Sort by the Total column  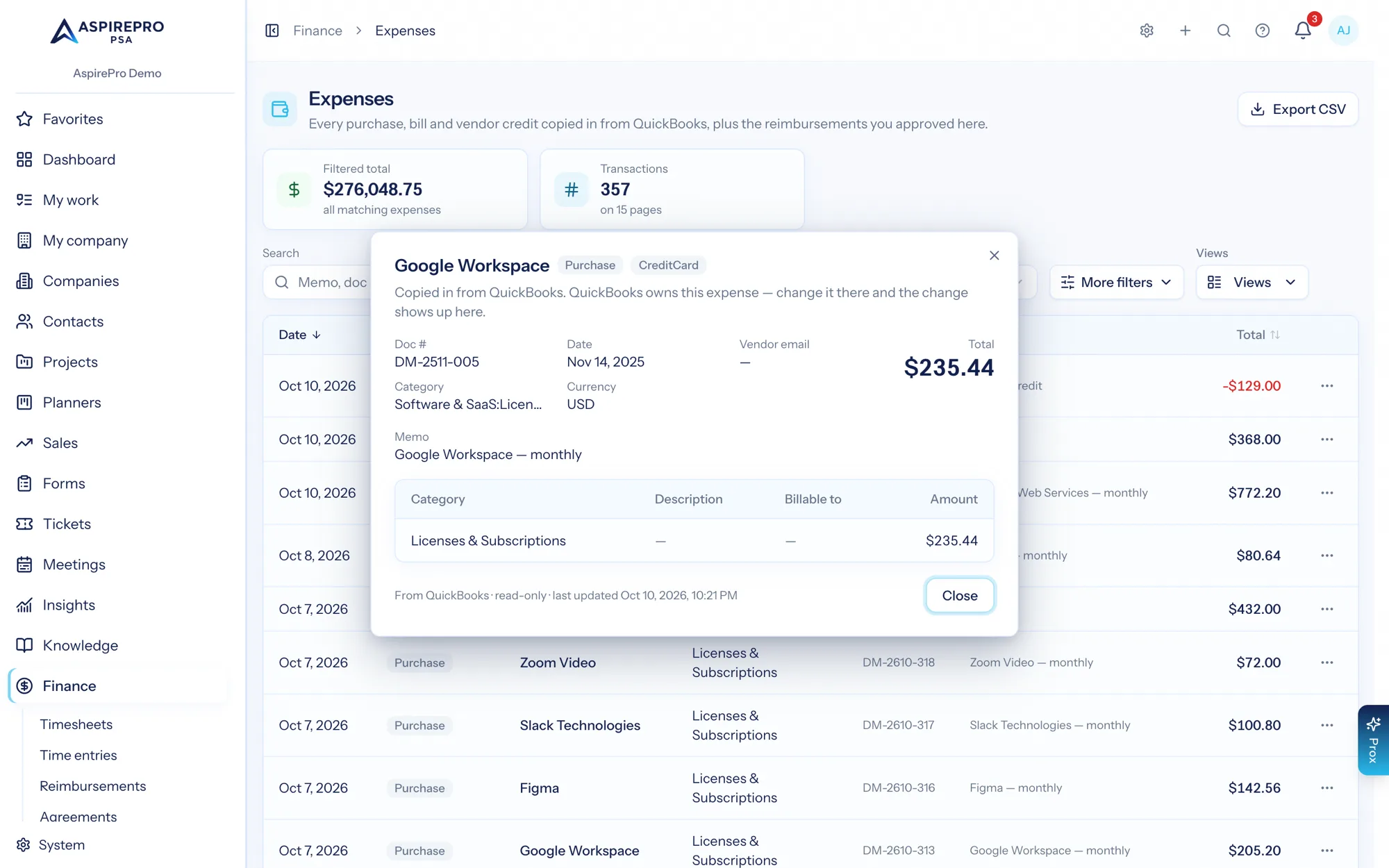(1258, 335)
